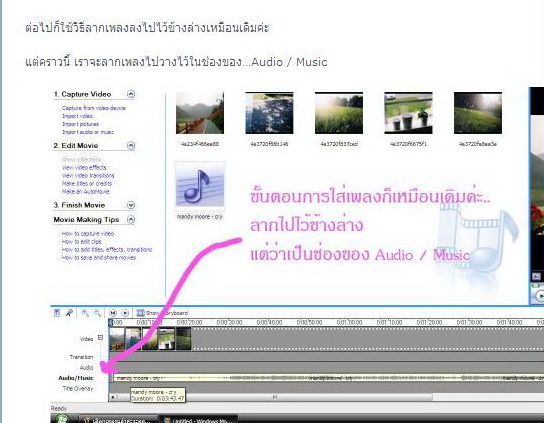Screen dimensions: 544x423
Task: Select the mountain road picture thumbnail
Action: point(200,113)
